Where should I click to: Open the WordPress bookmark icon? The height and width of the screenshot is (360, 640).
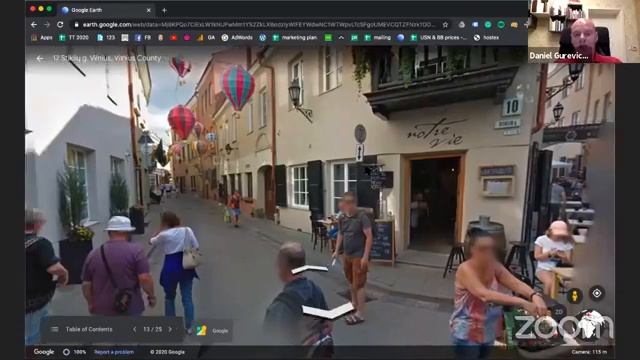(x=262, y=38)
